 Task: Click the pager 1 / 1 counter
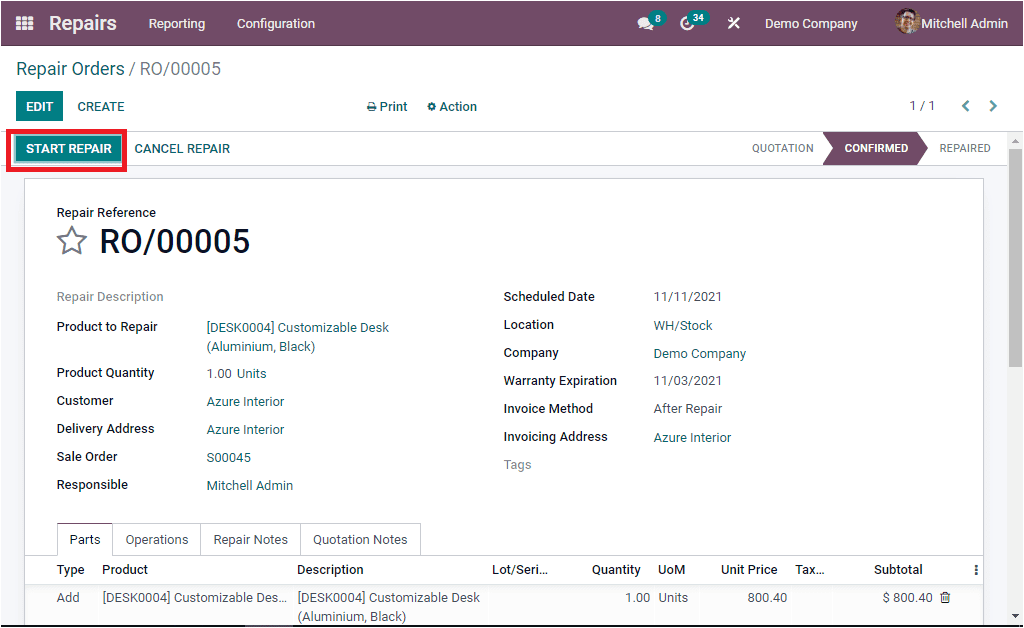click(921, 106)
